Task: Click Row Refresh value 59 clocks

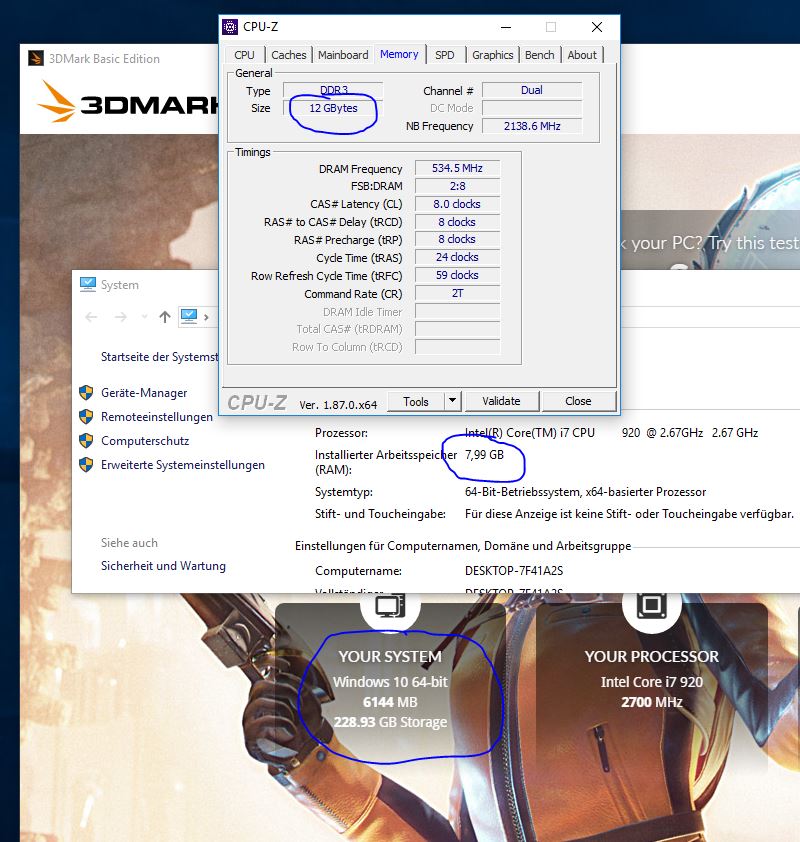Action: 457,275
